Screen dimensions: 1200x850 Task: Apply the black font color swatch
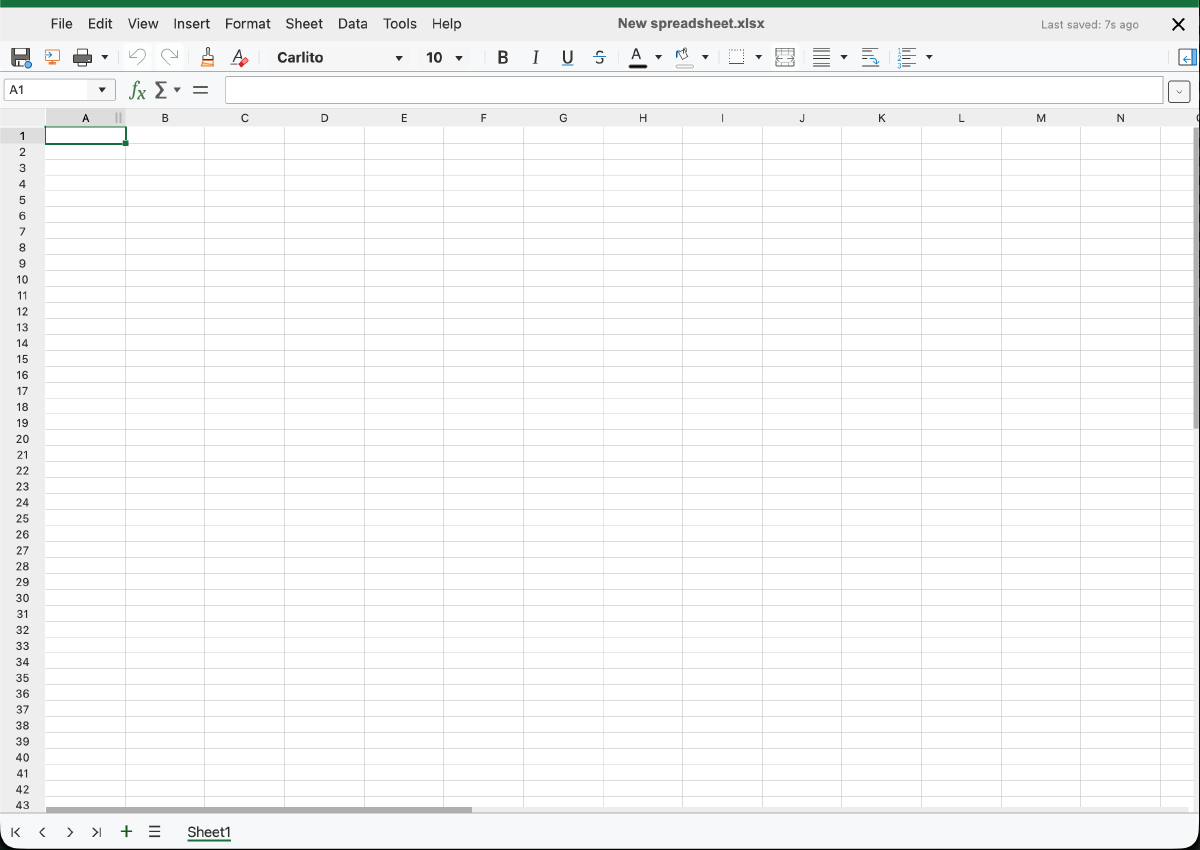pyautogui.click(x=637, y=58)
